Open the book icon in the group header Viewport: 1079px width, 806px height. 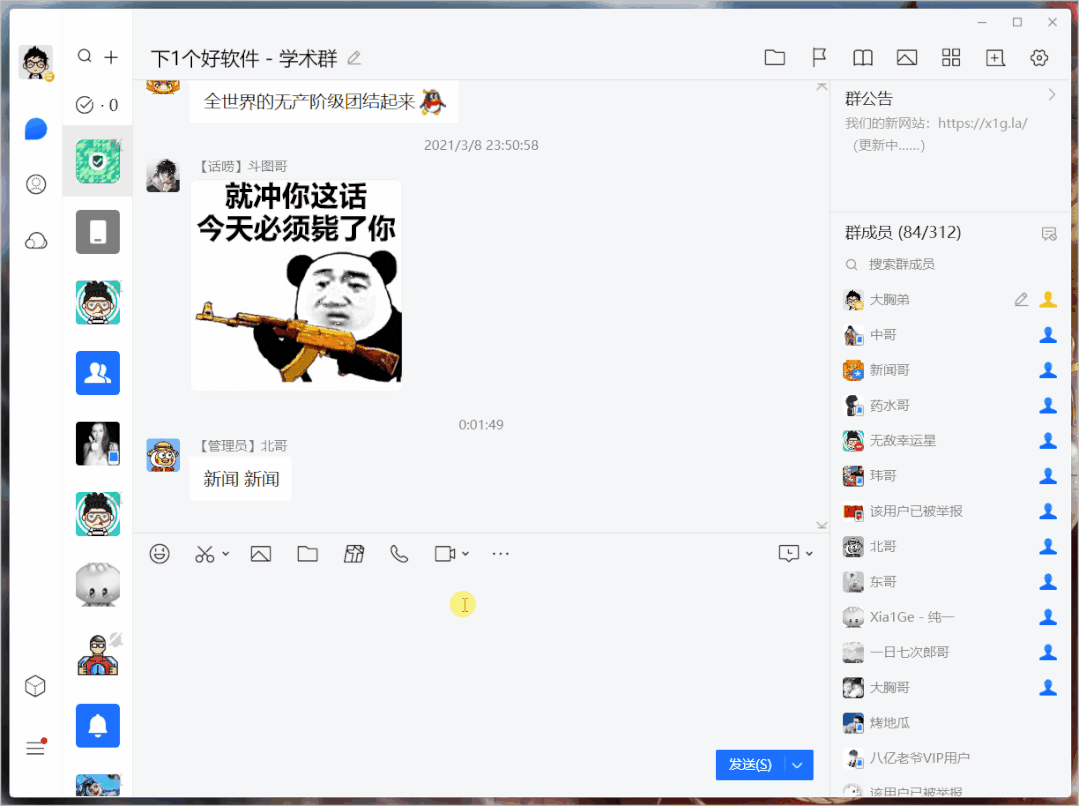(x=862, y=58)
